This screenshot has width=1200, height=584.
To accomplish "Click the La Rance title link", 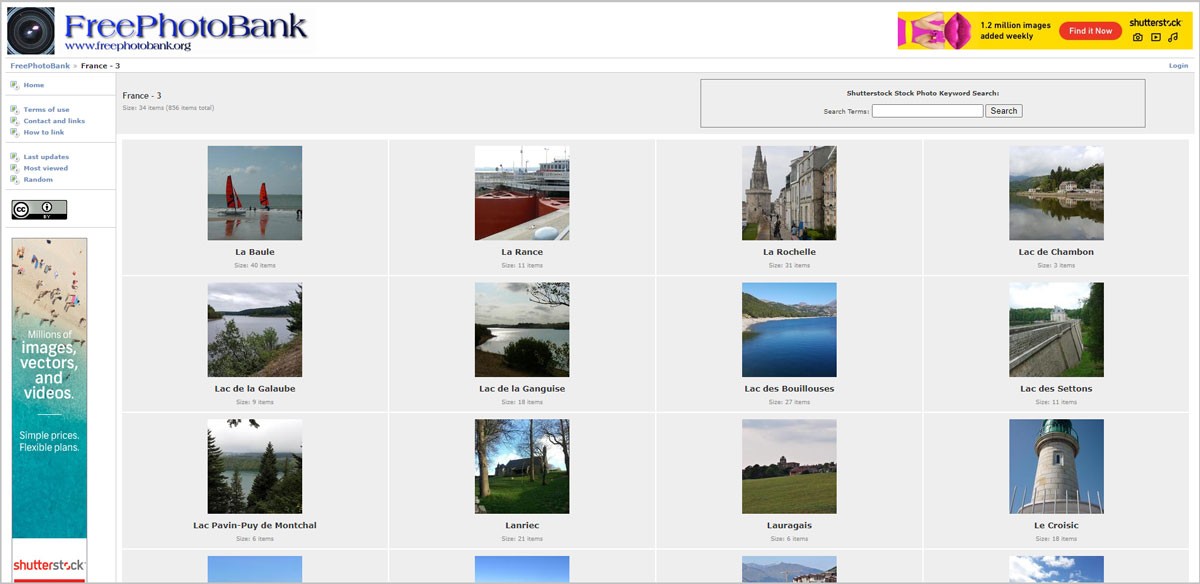I will click(x=522, y=252).
